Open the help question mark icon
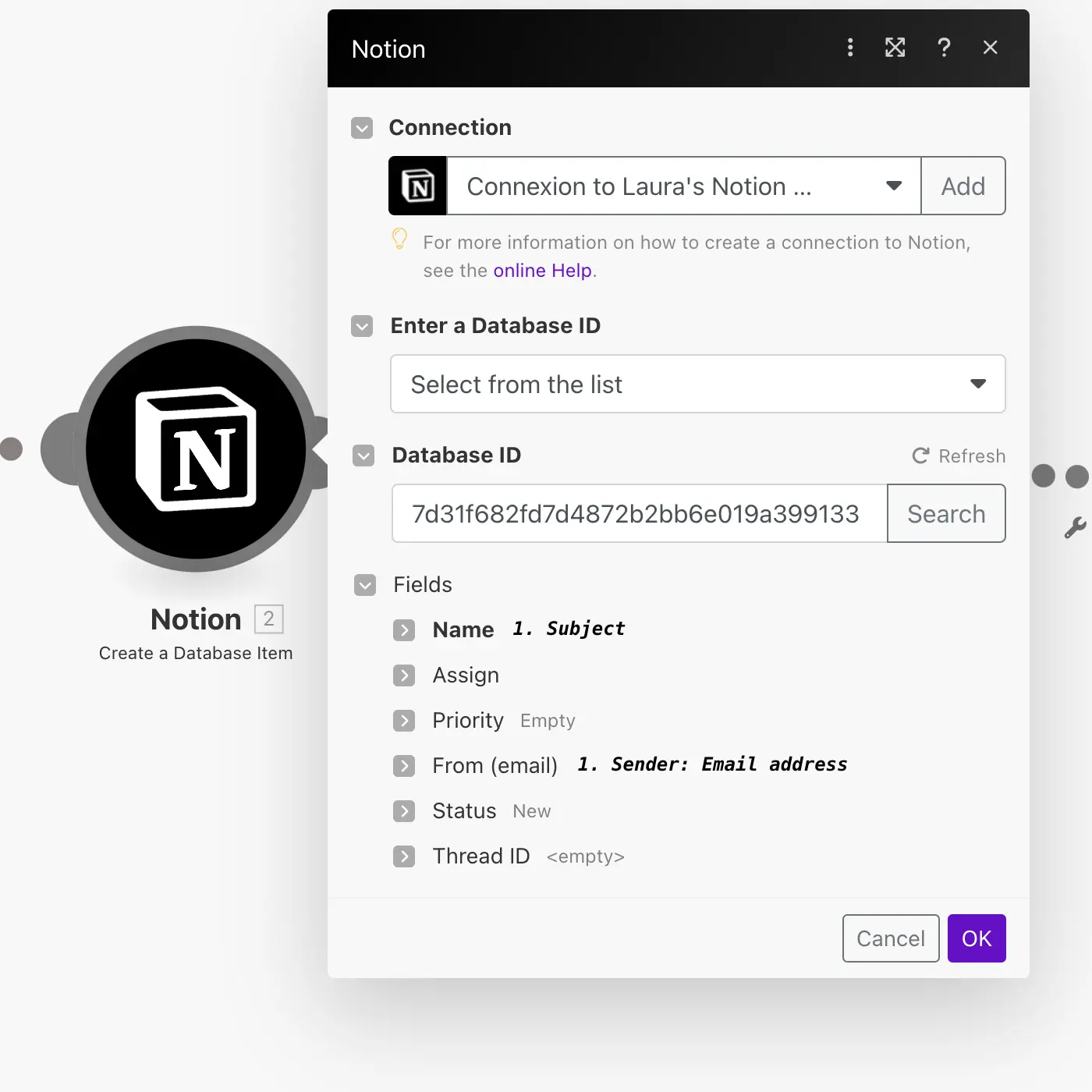The width and height of the screenshot is (1092, 1092). [x=944, y=48]
